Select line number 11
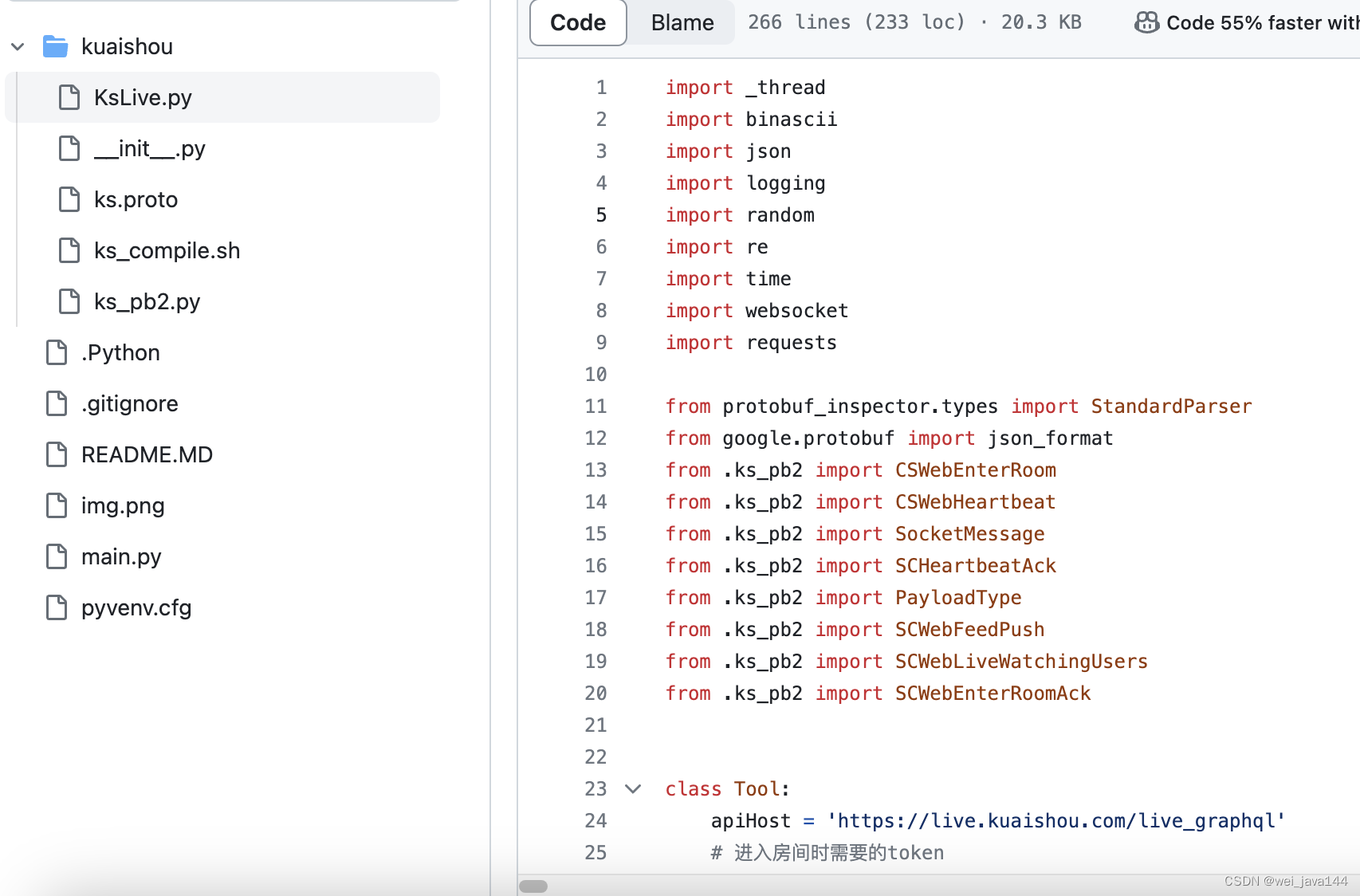This screenshot has height=896, width=1360. tap(595, 407)
